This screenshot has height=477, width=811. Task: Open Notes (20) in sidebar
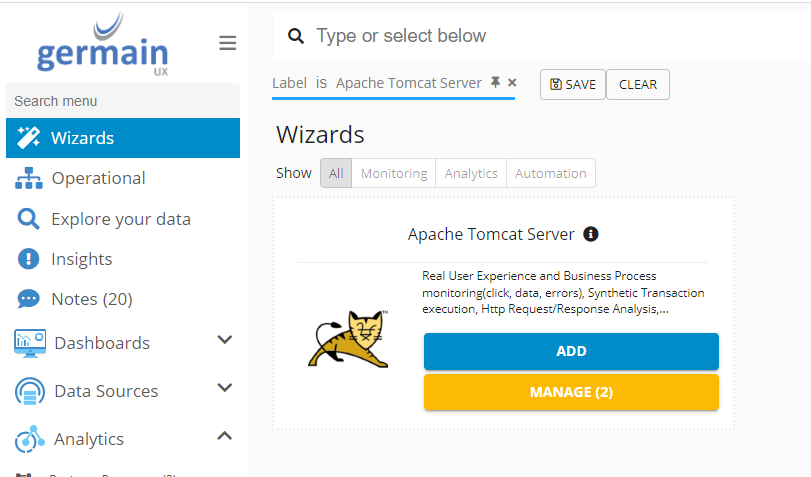91,299
